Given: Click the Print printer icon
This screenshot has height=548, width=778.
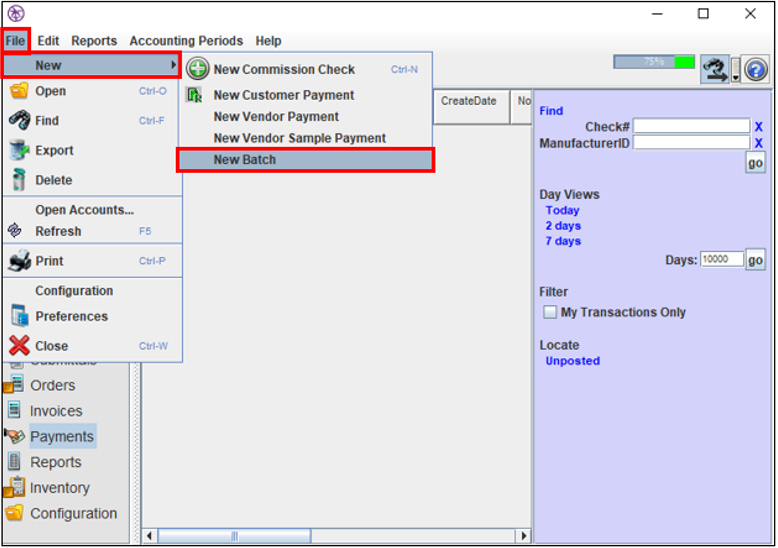Looking at the screenshot, I should click(19, 261).
